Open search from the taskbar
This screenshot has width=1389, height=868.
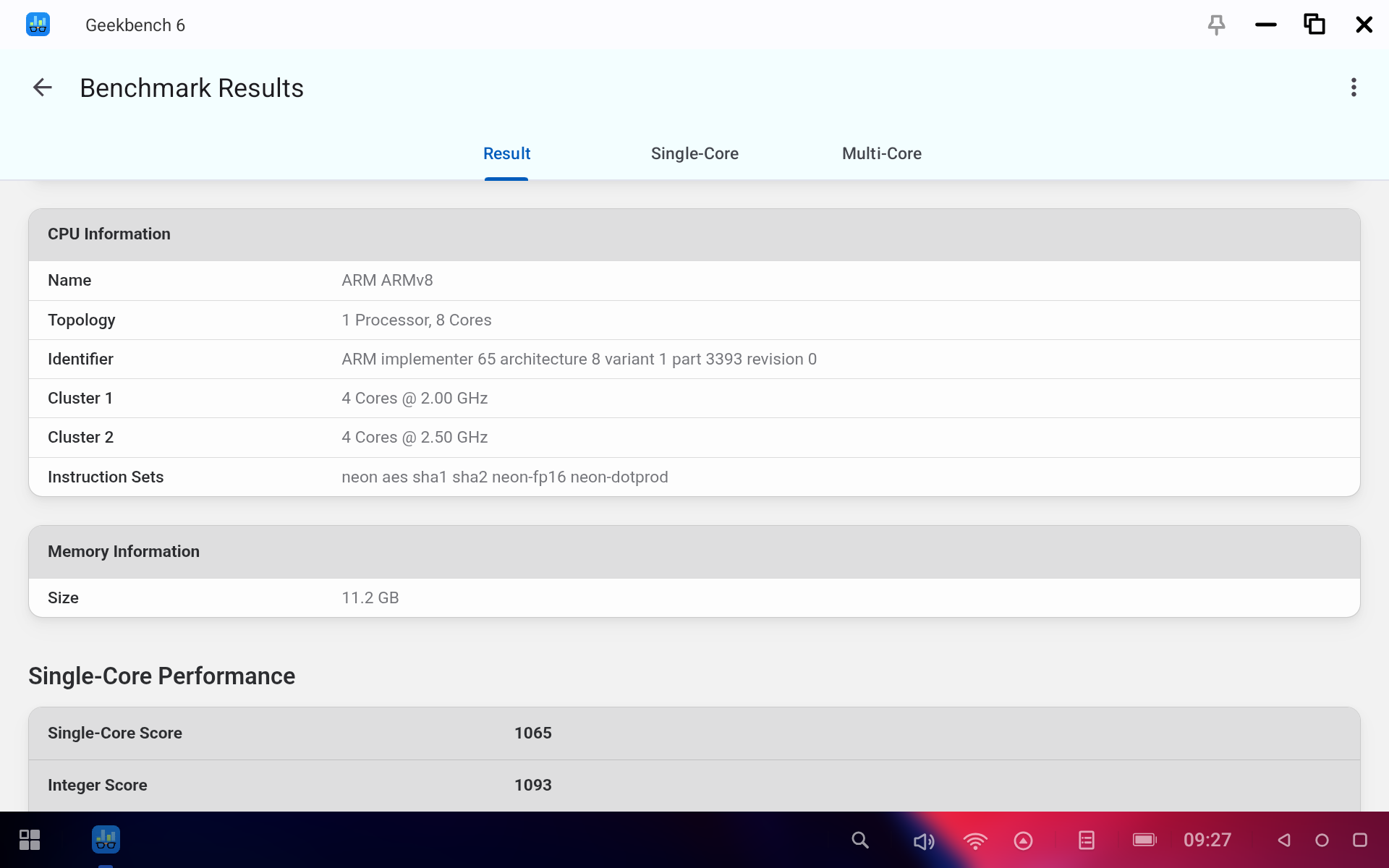(859, 840)
